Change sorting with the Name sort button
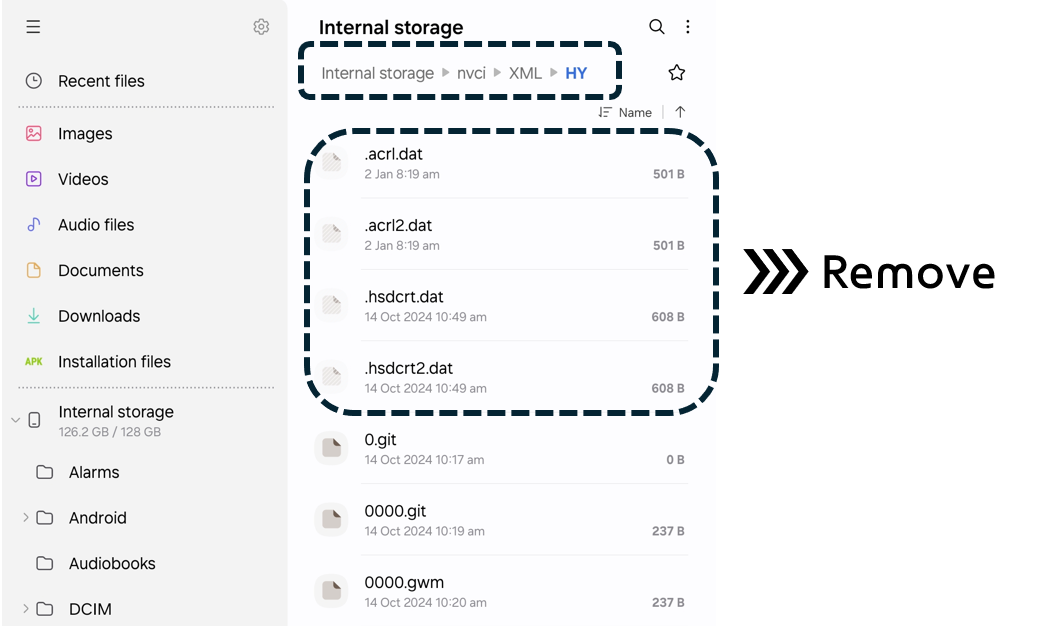The height and width of the screenshot is (626, 1037). pos(626,112)
